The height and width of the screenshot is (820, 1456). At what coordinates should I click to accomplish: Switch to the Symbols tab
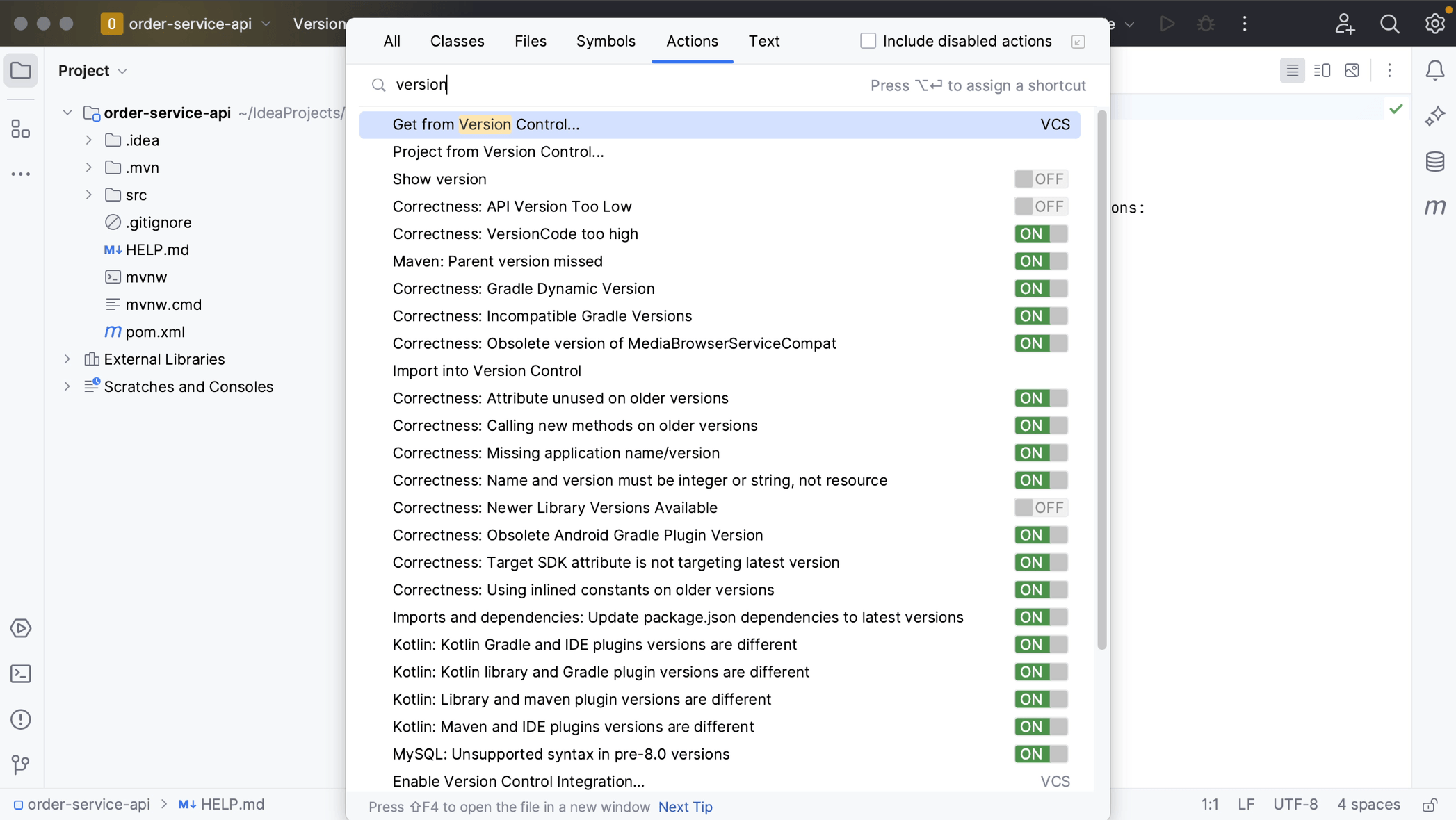(x=605, y=41)
